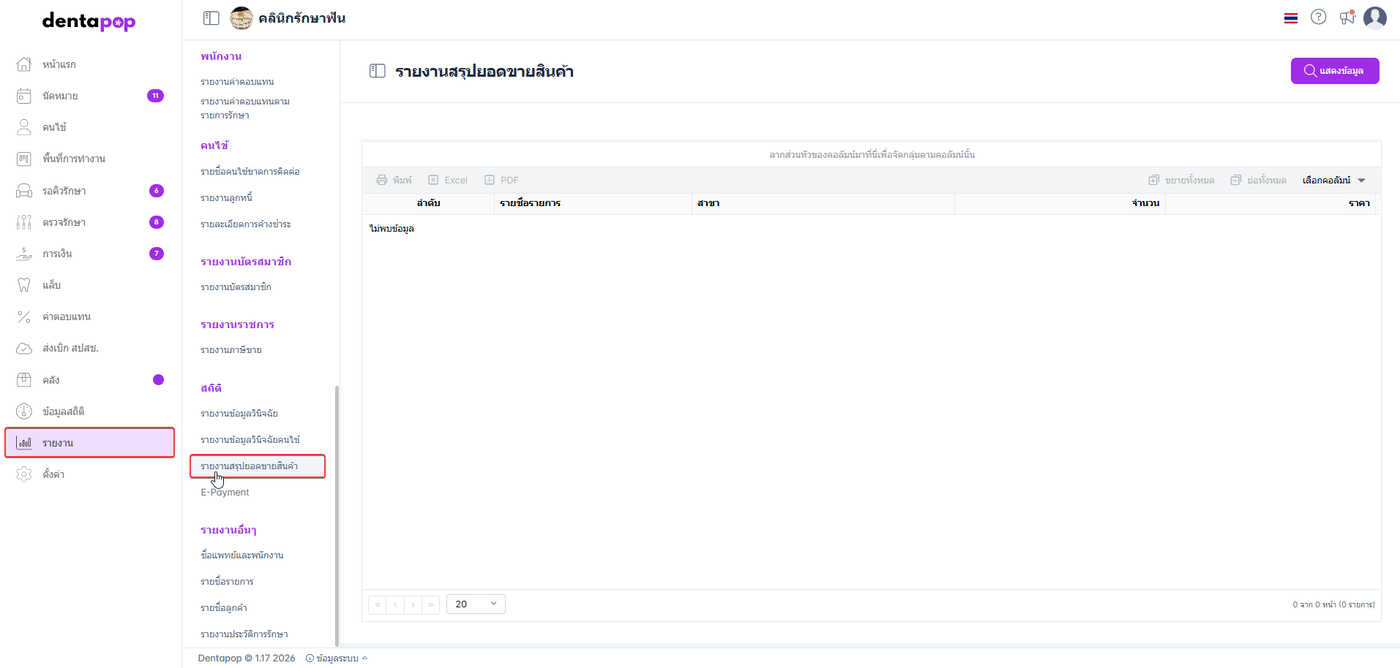Open the page size 20 dropdown

coord(476,604)
